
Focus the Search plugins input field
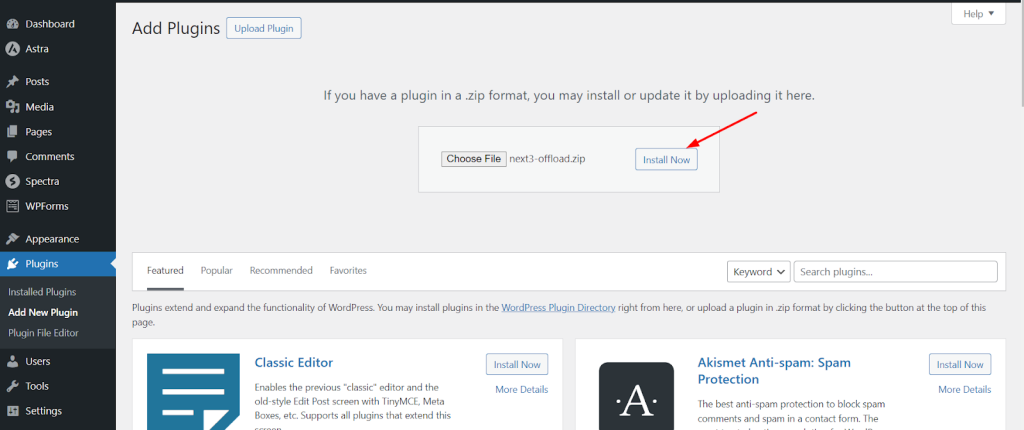click(895, 272)
